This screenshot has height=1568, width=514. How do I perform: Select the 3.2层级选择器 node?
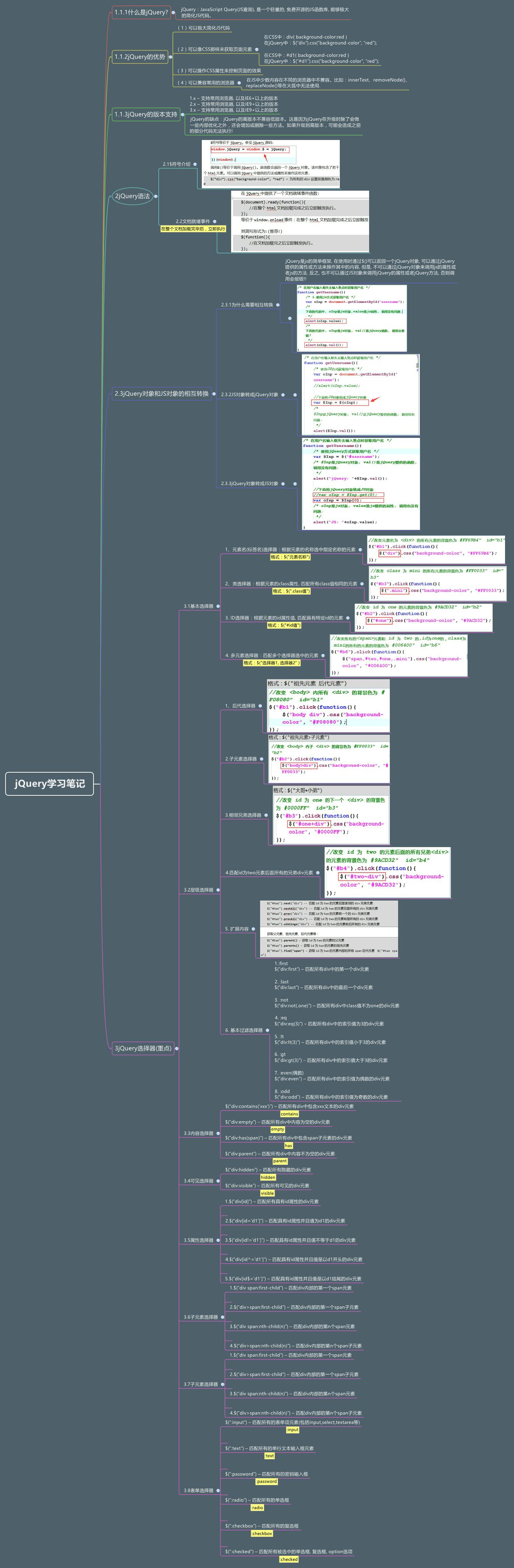pyautogui.click(x=199, y=890)
